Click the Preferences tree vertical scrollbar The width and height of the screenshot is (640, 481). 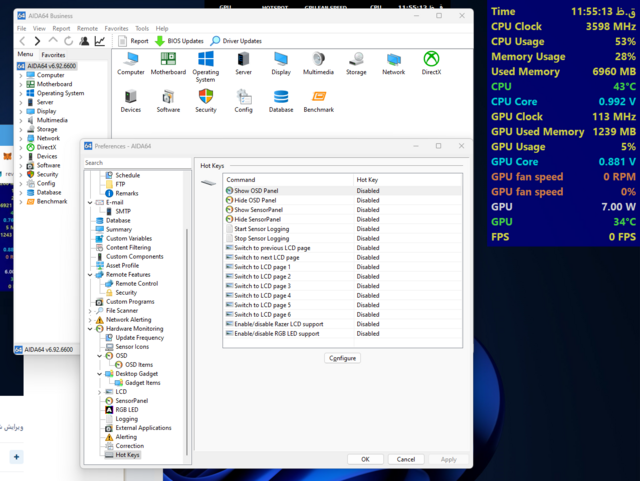click(187, 342)
